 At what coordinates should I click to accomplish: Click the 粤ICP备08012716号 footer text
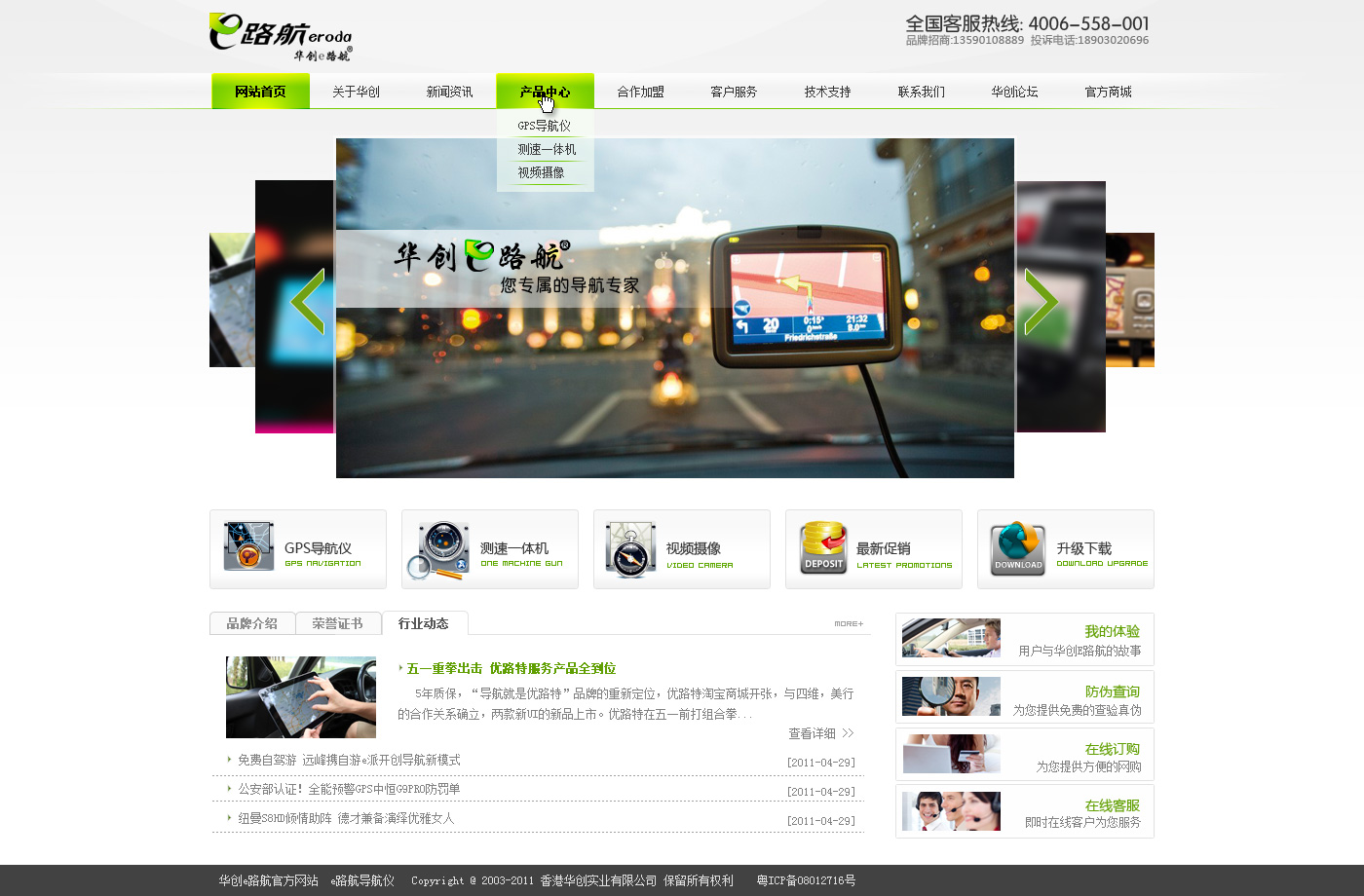806,880
